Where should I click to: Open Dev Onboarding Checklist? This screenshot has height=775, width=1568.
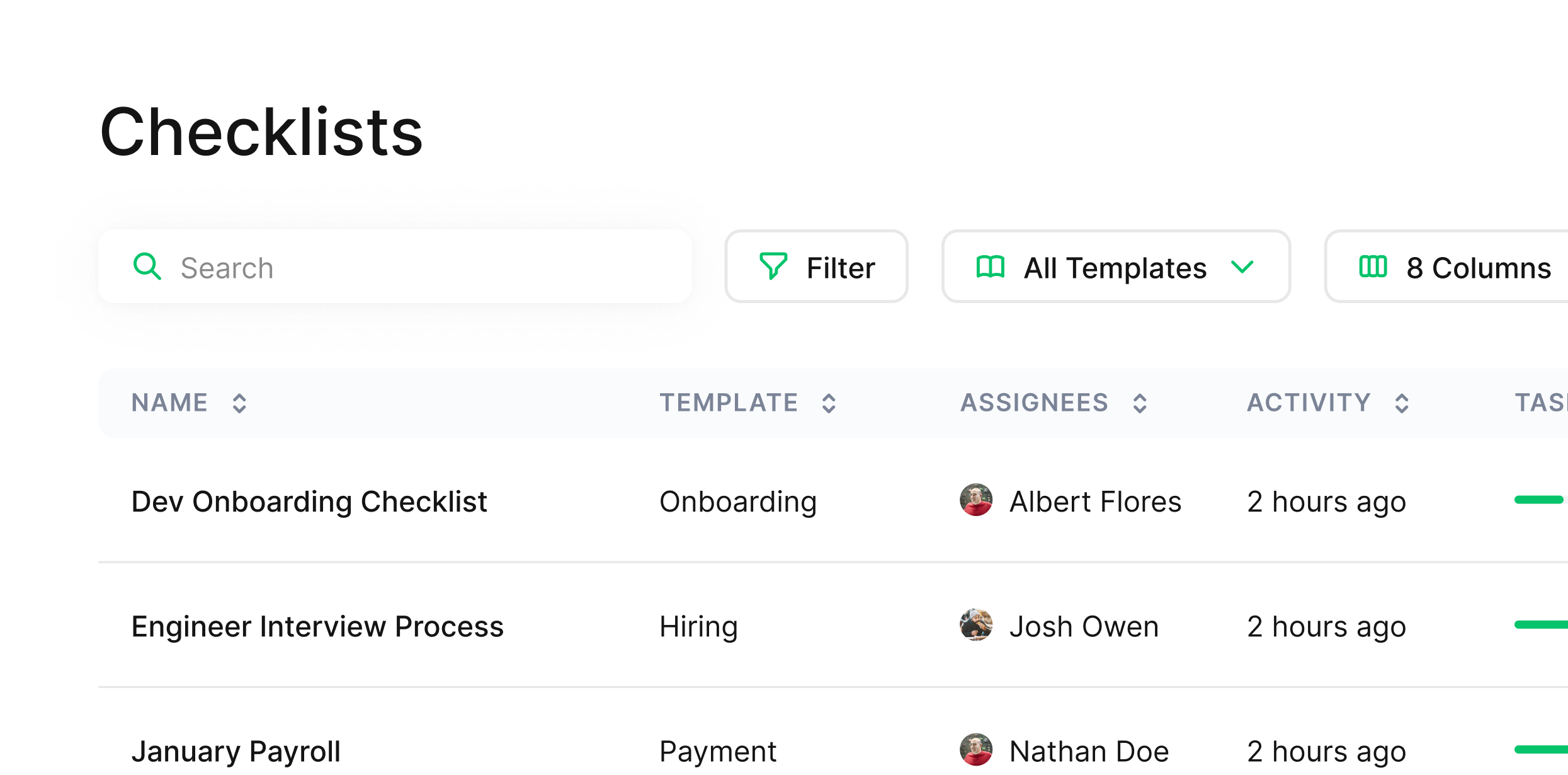pos(309,502)
